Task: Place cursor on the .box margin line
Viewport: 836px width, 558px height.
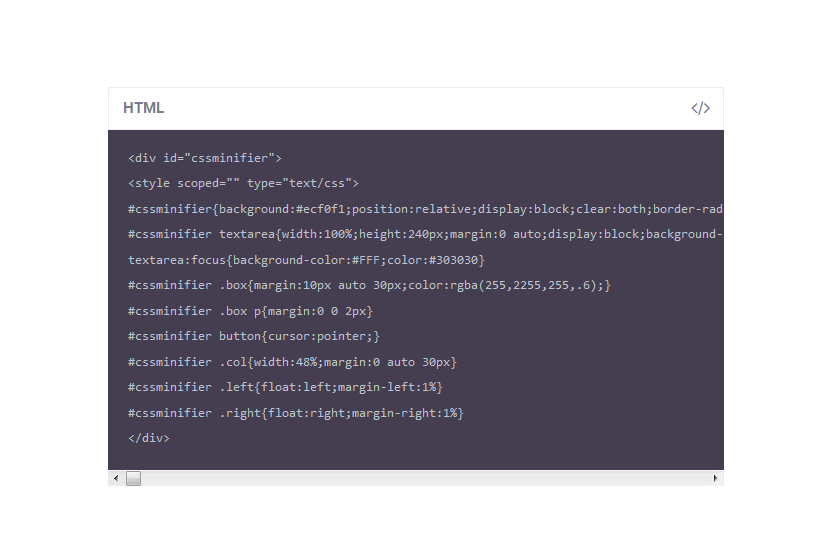Action: [x=369, y=286]
